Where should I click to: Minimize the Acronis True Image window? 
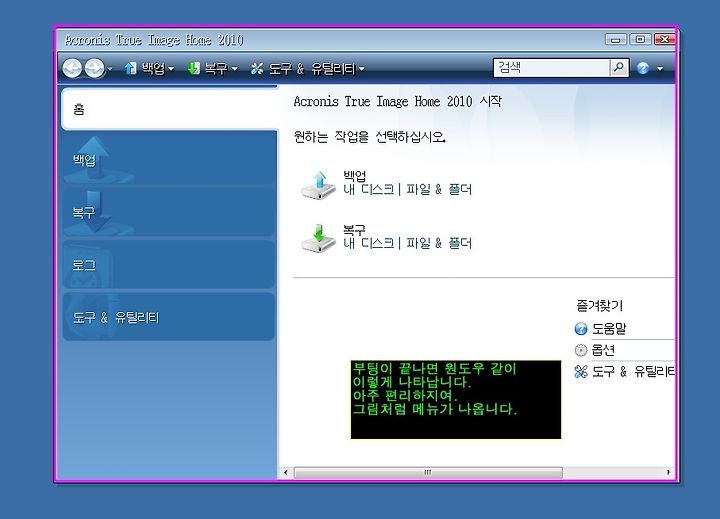(x=616, y=39)
